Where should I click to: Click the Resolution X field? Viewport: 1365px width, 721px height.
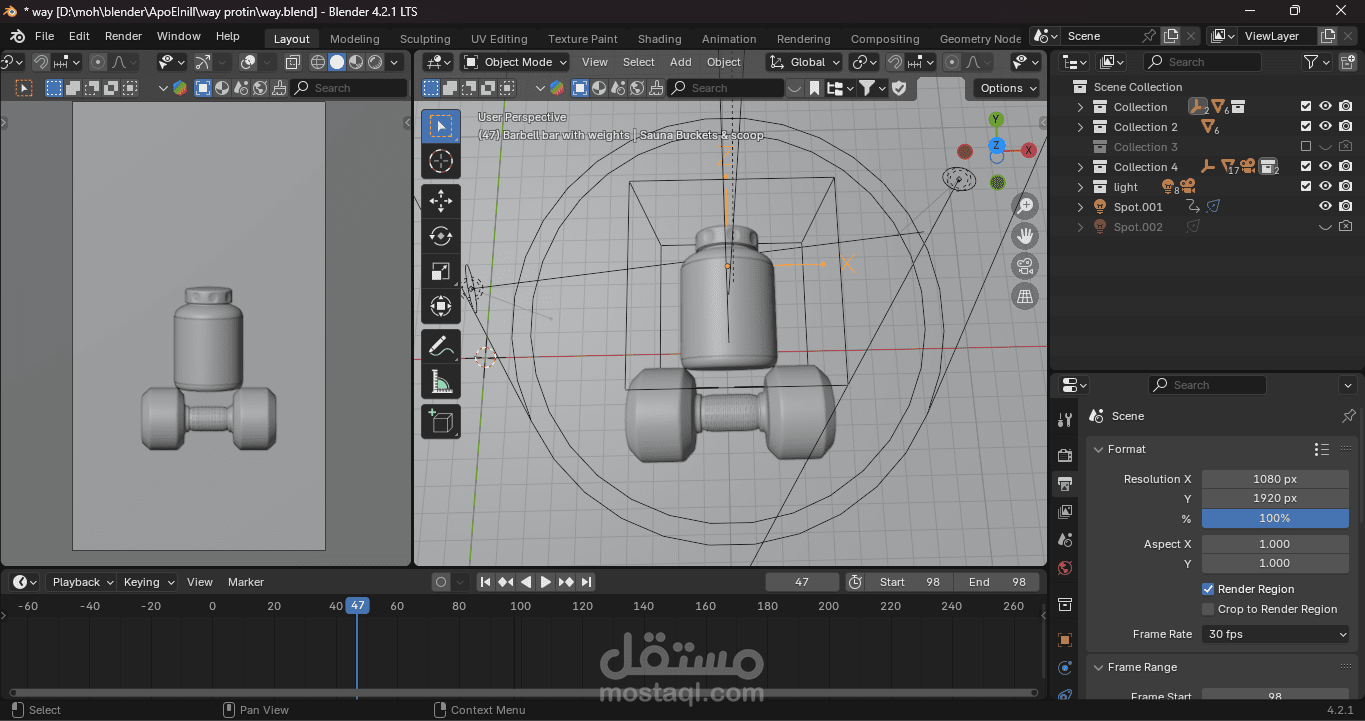(1275, 479)
